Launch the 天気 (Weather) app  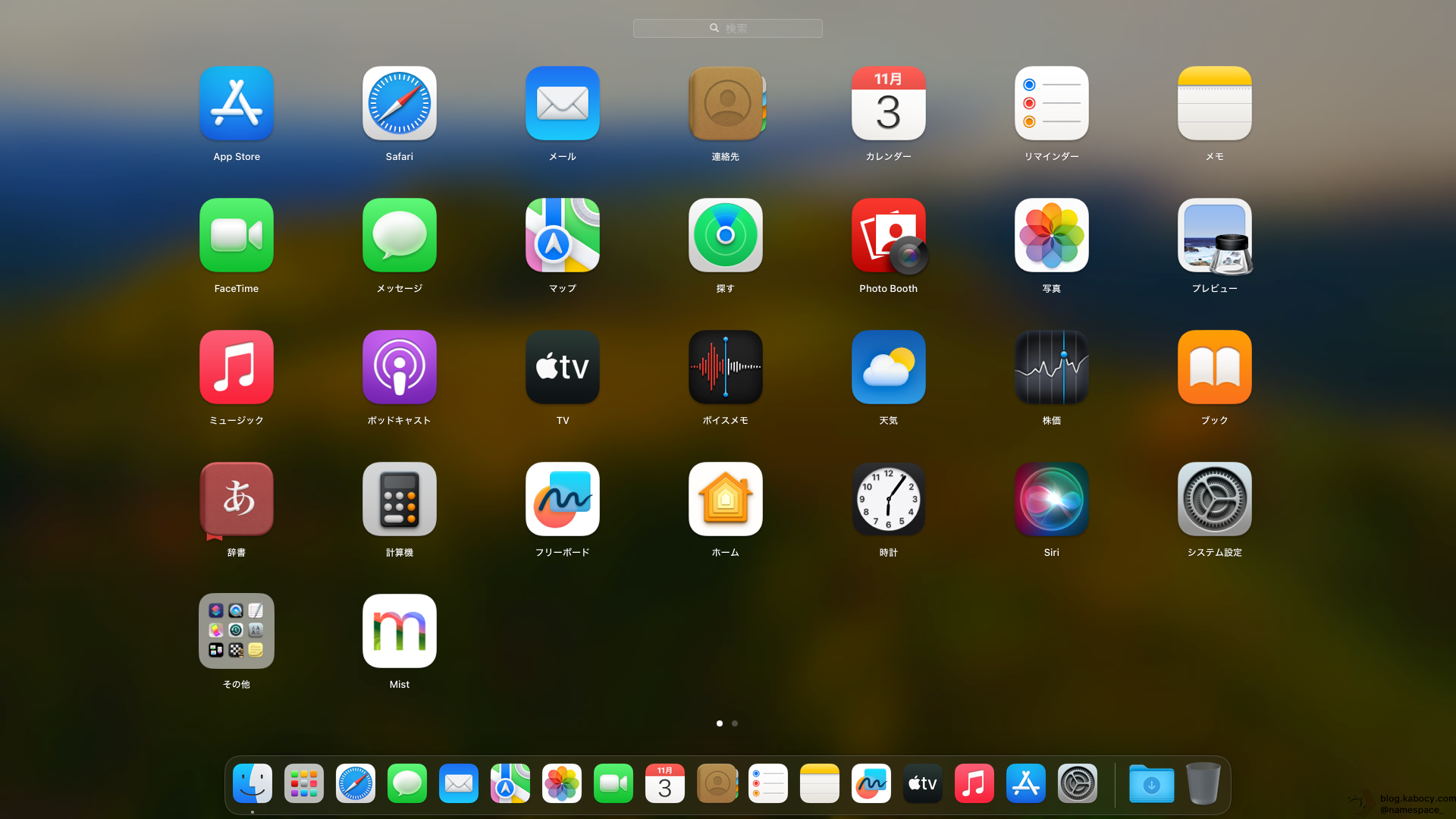click(x=888, y=367)
